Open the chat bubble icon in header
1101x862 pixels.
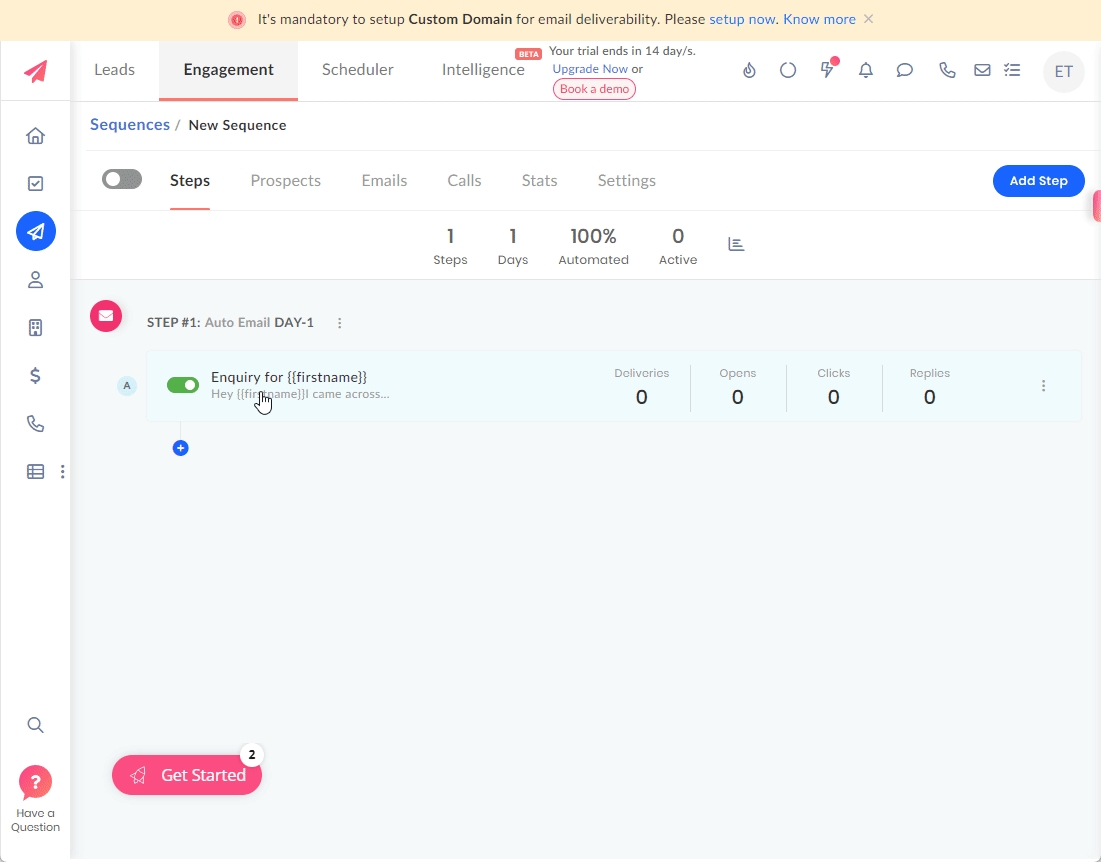905,70
